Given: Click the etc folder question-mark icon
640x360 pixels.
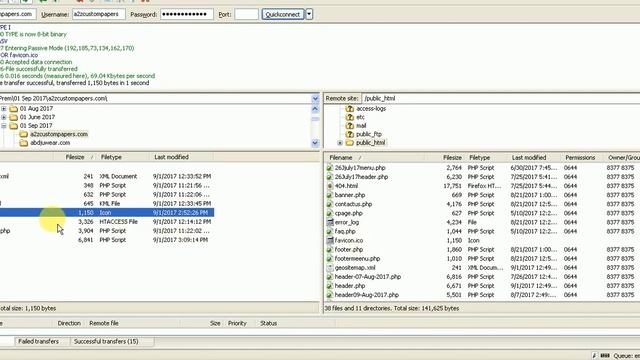Looking at the screenshot, I should [x=349, y=117].
